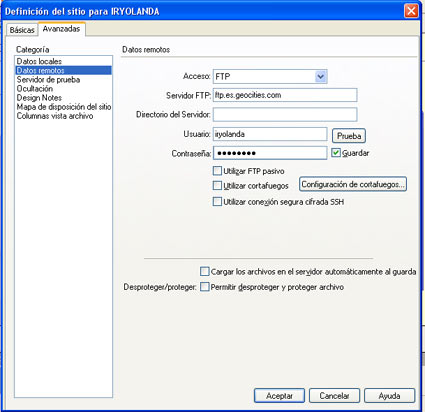The image size is (425, 412).
Task: Test connection with Prueba button
Action: click(x=349, y=136)
